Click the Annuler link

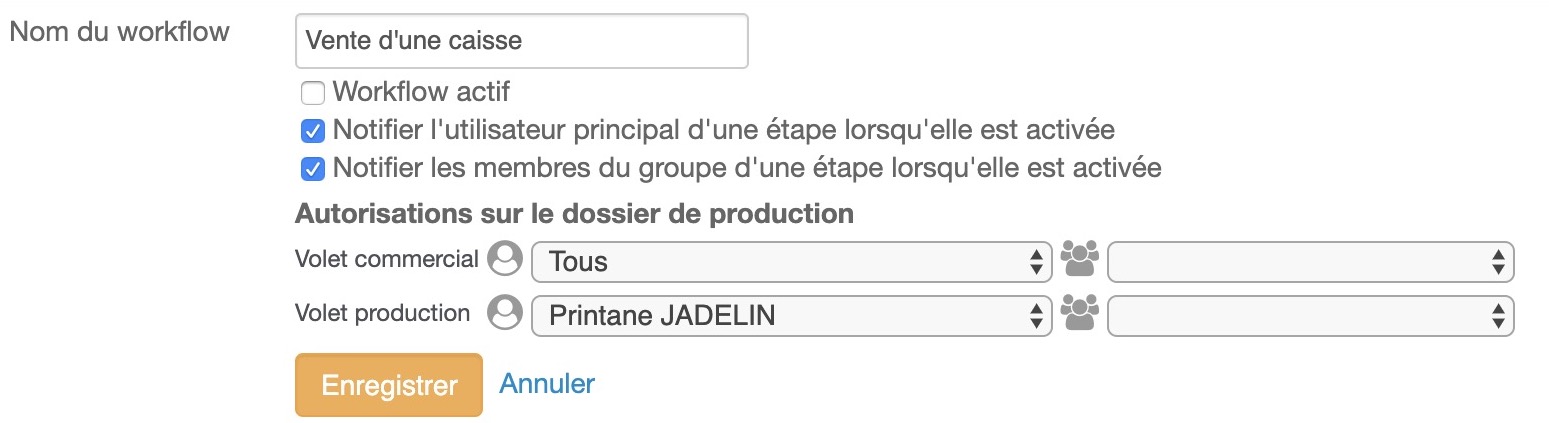547,383
